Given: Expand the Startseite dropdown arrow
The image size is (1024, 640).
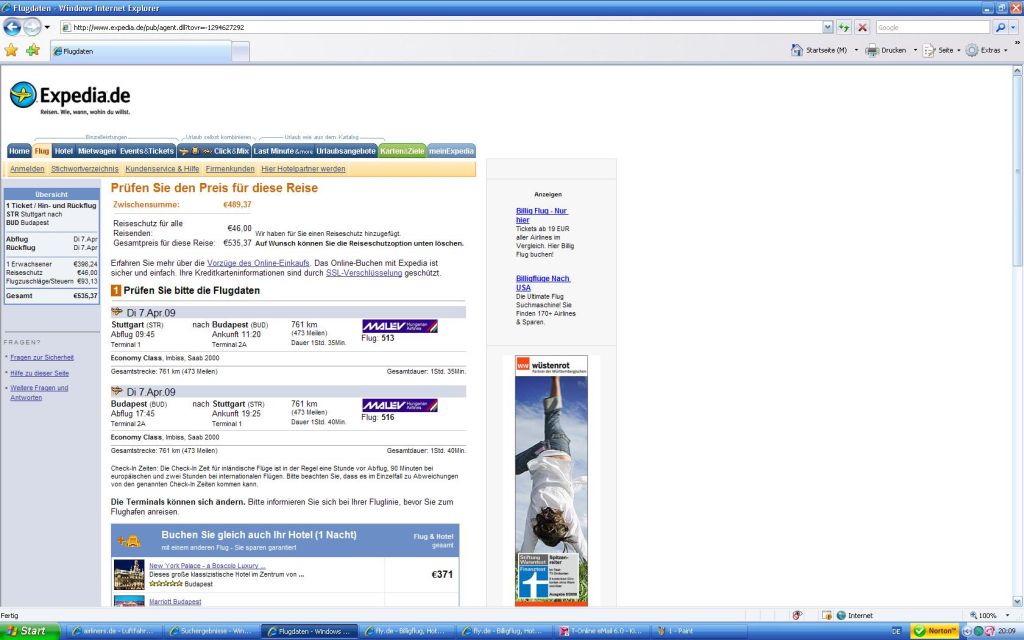Looking at the screenshot, I should coord(856,50).
